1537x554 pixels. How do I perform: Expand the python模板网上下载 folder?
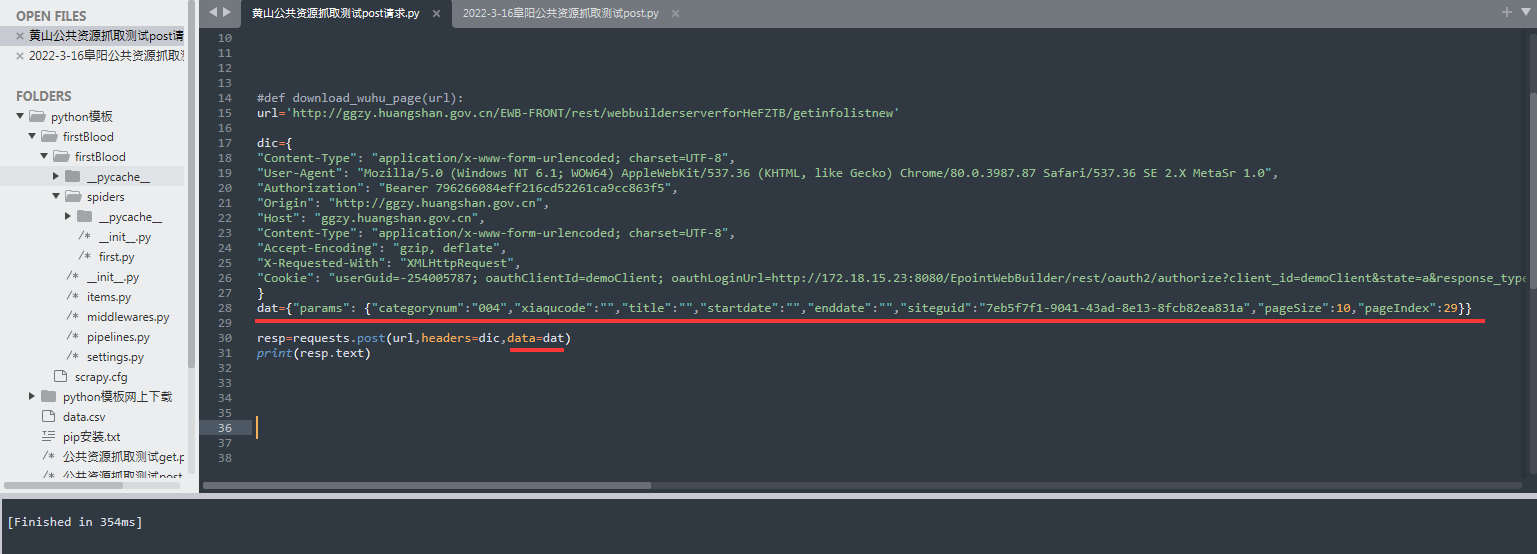33,397
